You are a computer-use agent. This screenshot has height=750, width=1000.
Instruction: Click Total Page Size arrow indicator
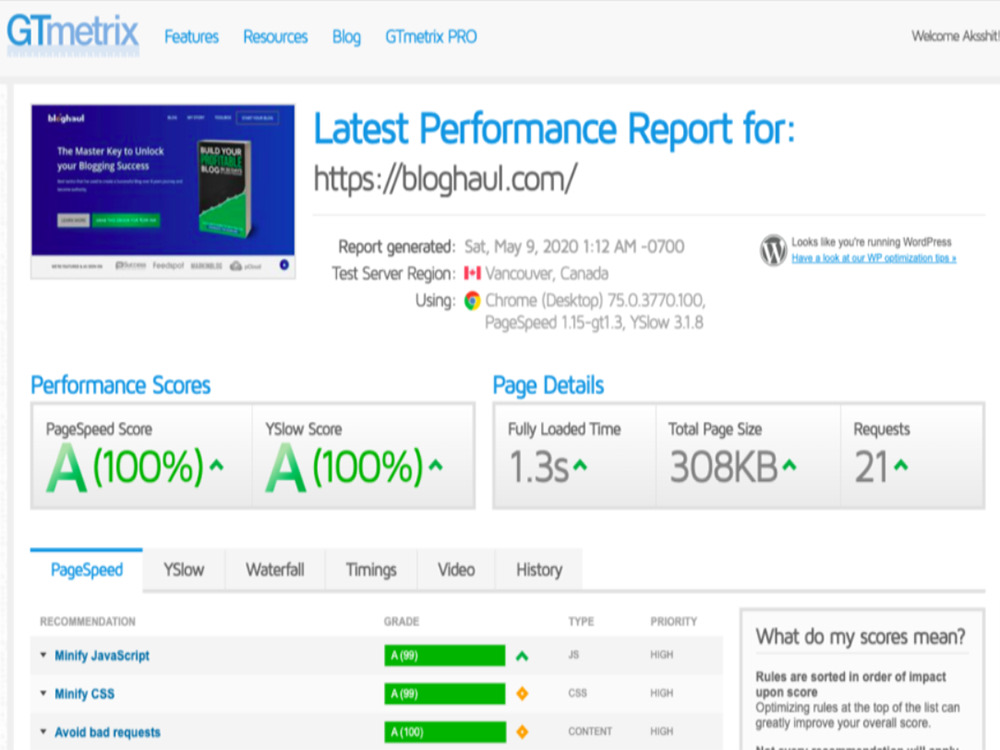[790, 465]
